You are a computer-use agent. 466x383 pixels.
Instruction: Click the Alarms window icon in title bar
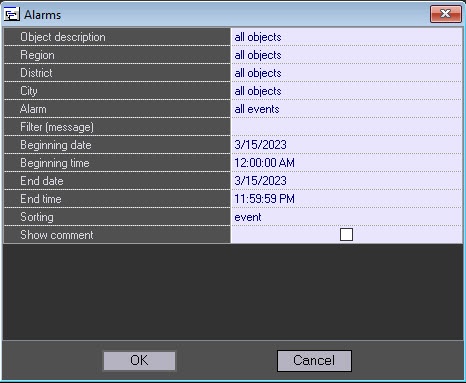click(x=12, y=14)
